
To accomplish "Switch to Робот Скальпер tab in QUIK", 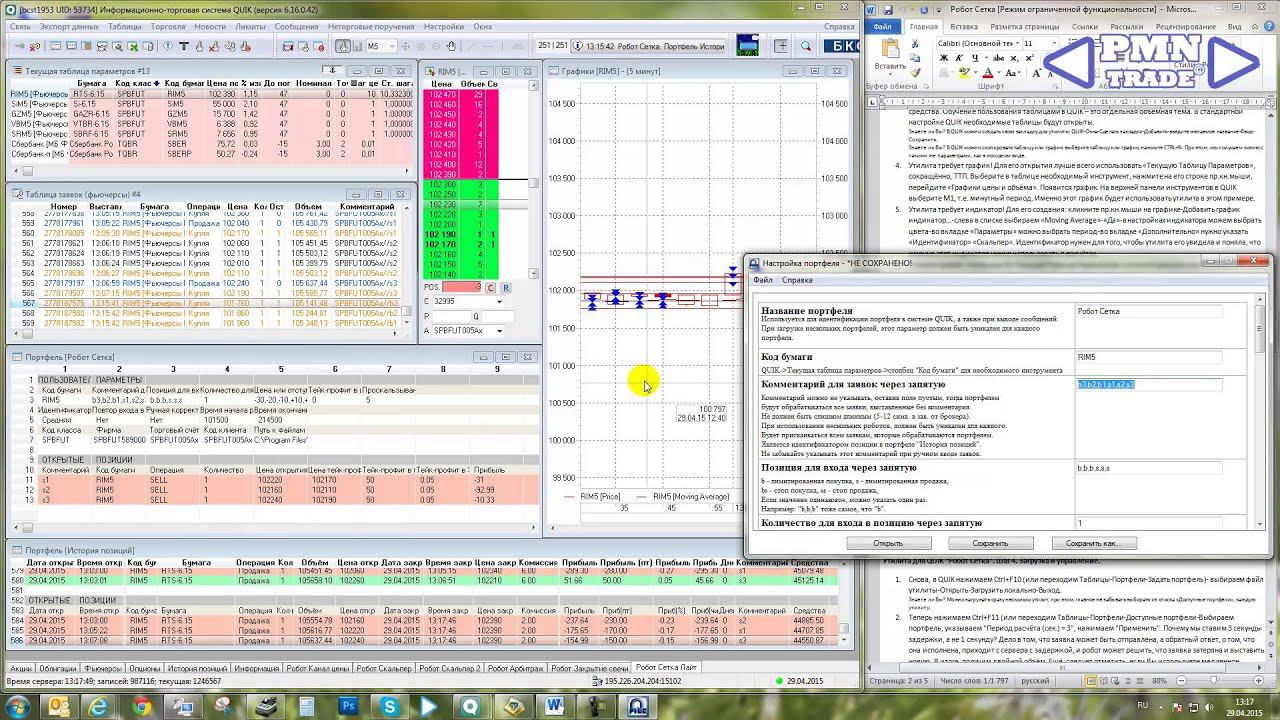I will tap(383, 668).
